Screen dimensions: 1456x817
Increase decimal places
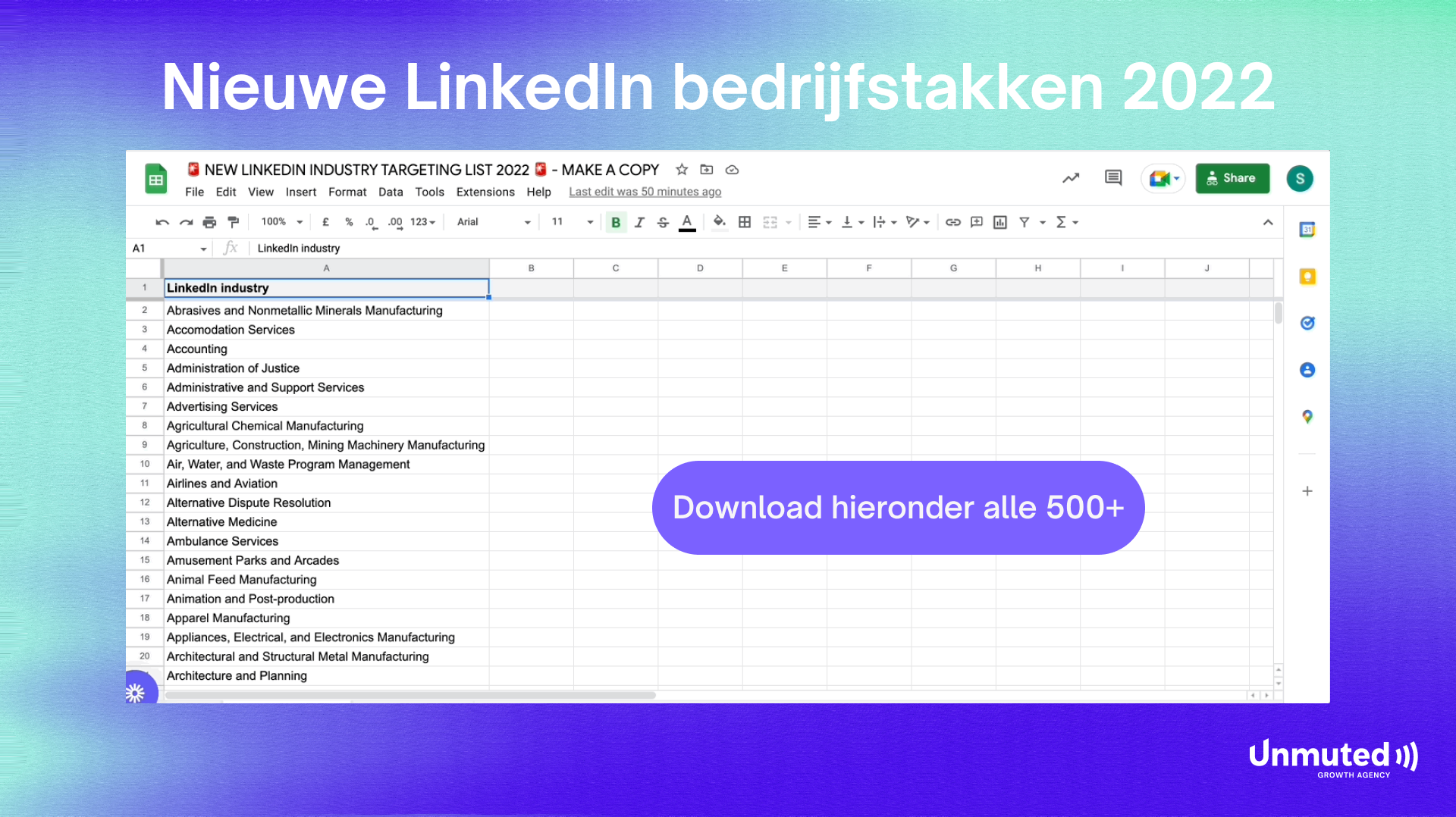[395, 222]
